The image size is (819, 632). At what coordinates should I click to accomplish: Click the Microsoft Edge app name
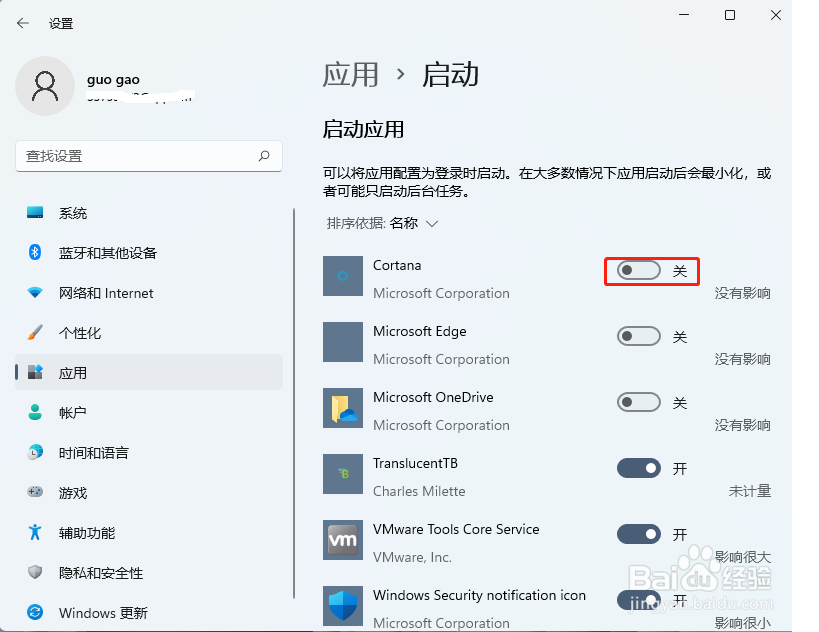(419, 332)
